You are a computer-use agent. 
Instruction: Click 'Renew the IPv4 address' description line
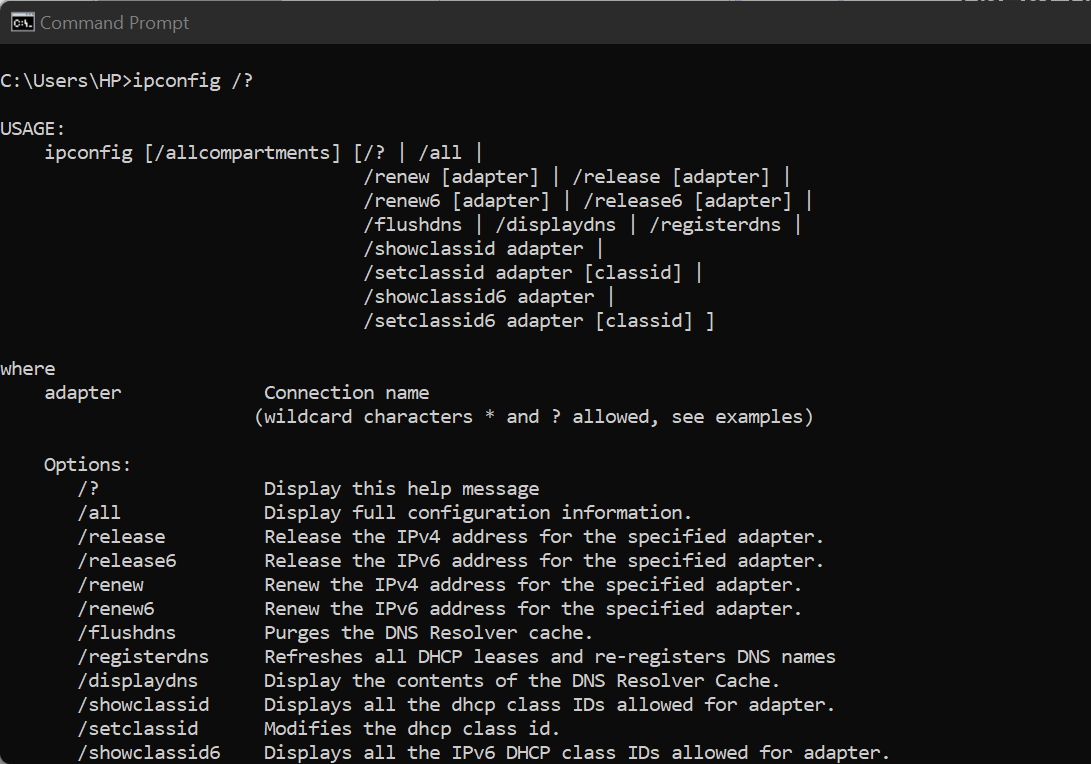coord(533,585)
